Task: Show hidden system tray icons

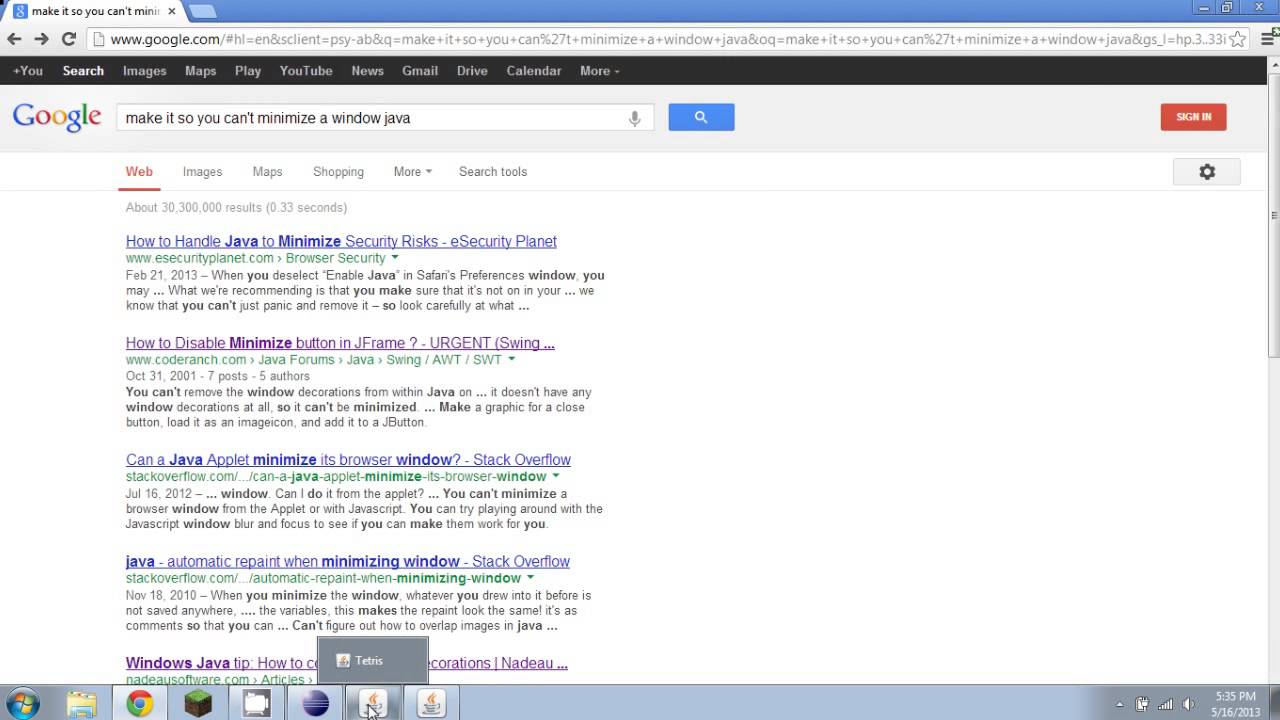Action: click(x=1121, y=704)
